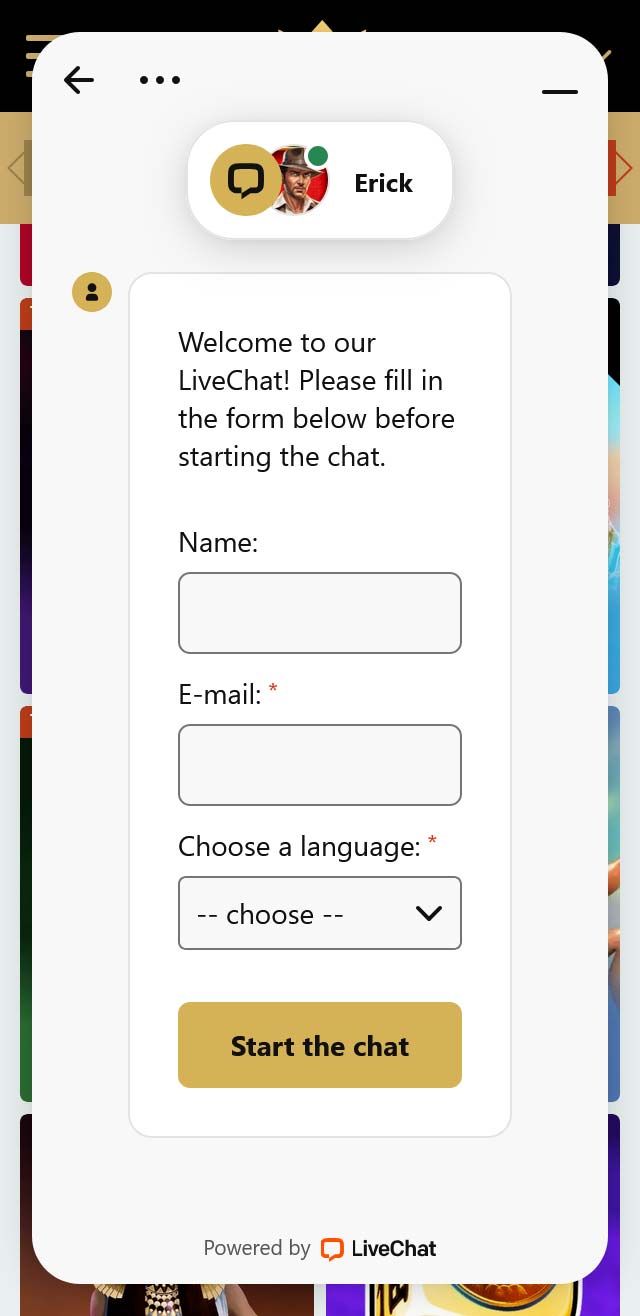Image resolution: width=640 pixels, height=1316 pixels.
Task: Minimize the LiveChat window
Action: tap(560, 92)
